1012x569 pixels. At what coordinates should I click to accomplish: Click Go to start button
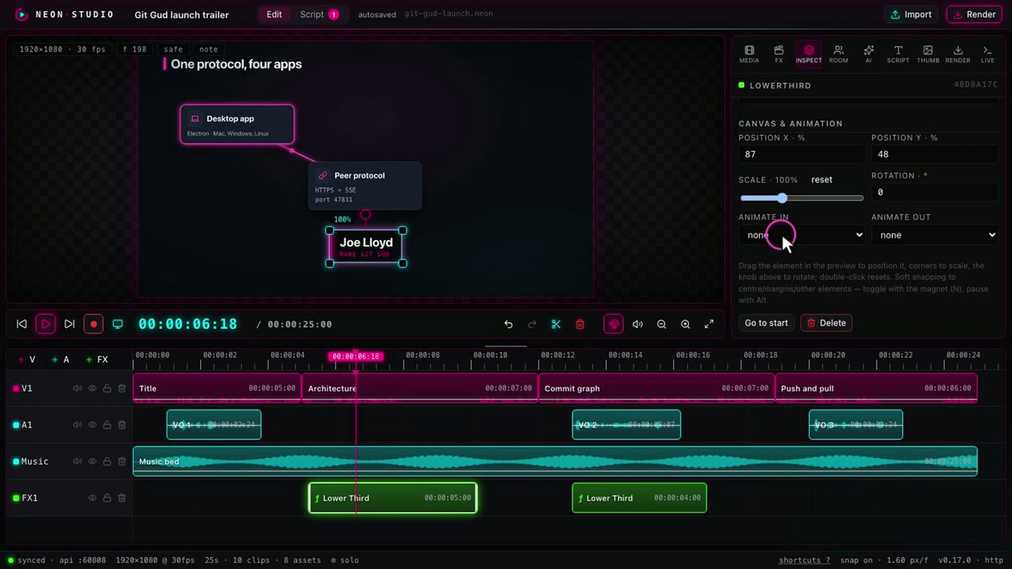(766, 323)
